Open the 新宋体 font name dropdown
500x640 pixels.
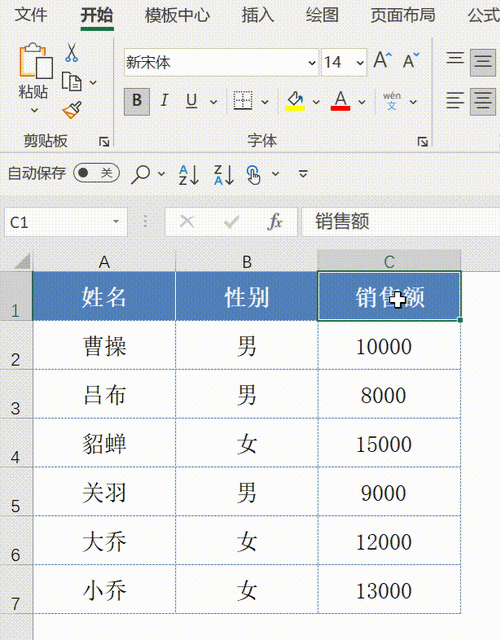pos(312,63)
